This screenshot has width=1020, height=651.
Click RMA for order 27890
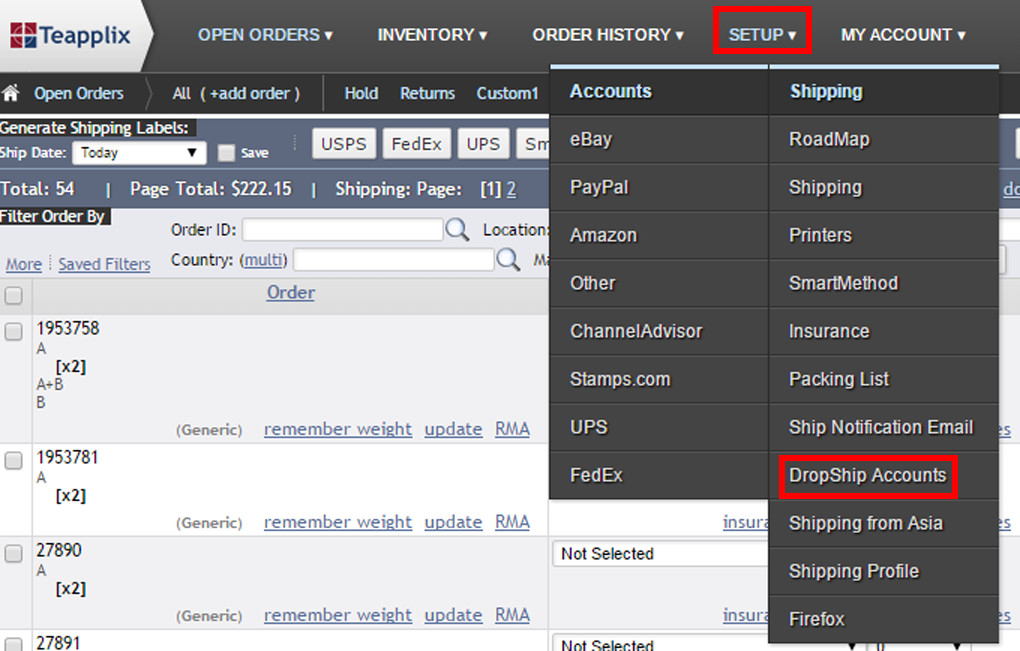[x=513, y=615]
